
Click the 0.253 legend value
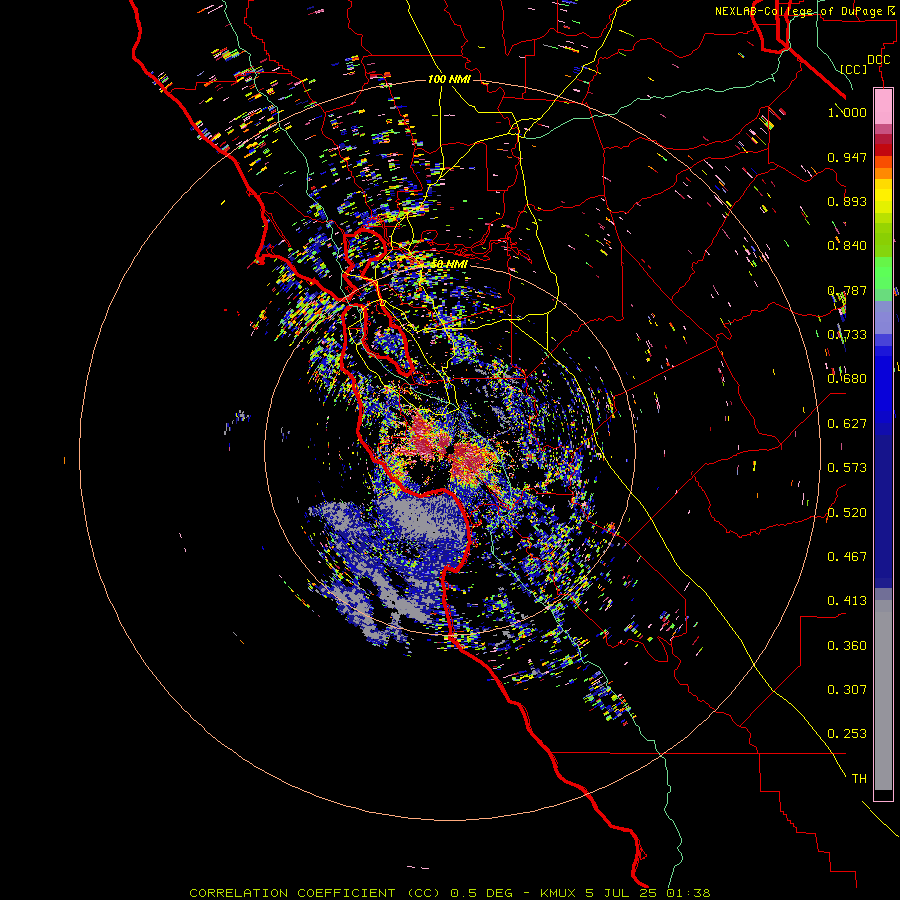847,734
